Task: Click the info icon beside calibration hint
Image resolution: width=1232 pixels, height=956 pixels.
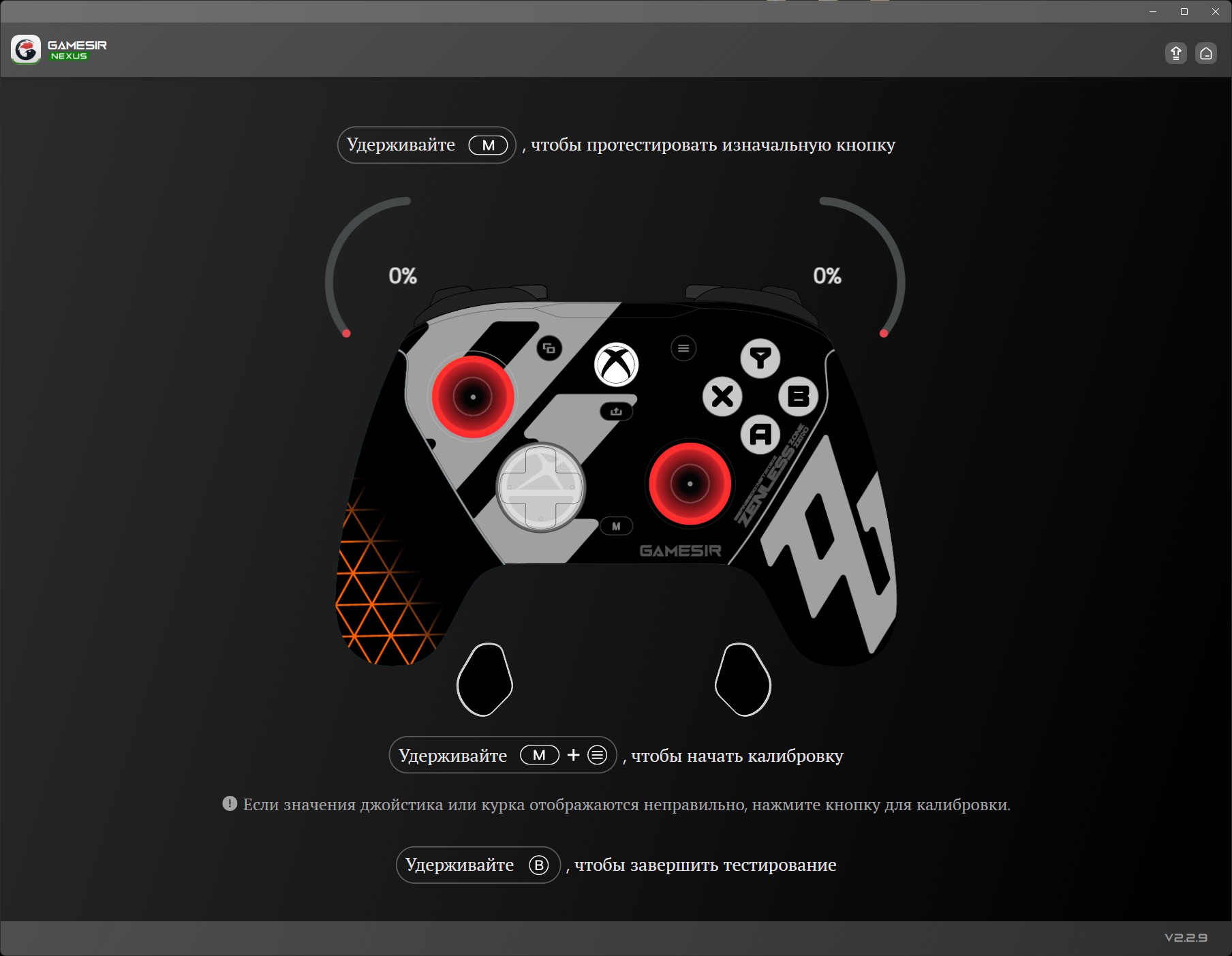Action: point(230,804)
